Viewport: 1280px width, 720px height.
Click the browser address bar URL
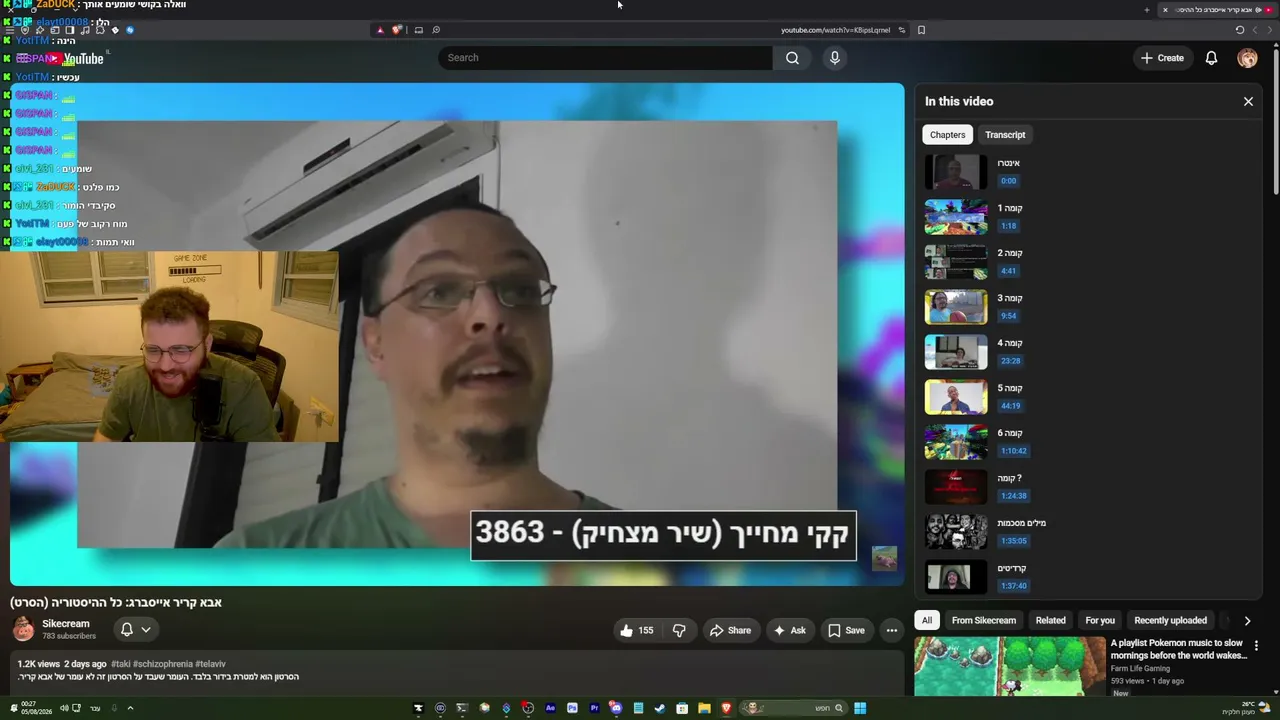tap(835, 30)
